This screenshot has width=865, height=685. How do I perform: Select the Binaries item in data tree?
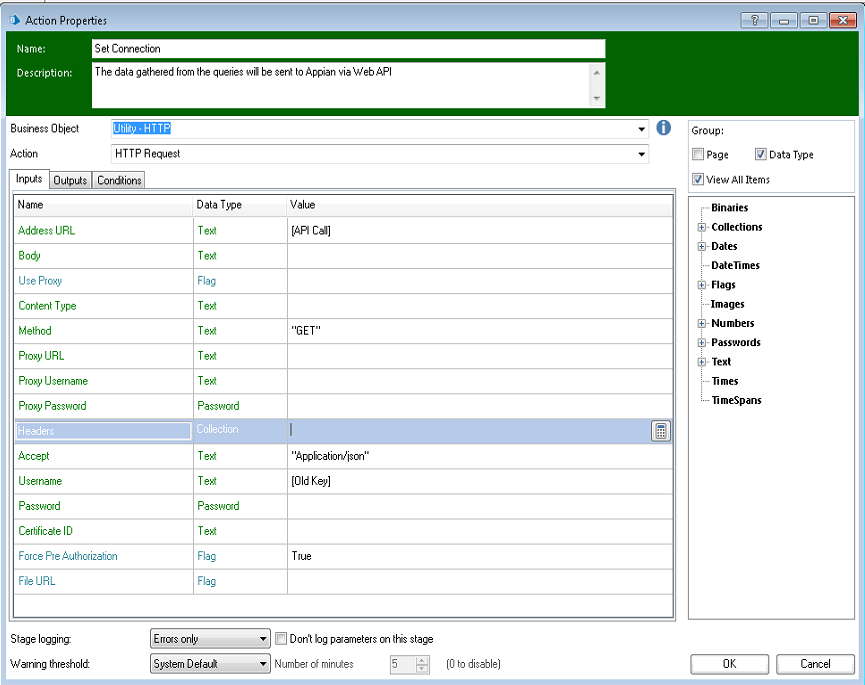click(729, 208)
